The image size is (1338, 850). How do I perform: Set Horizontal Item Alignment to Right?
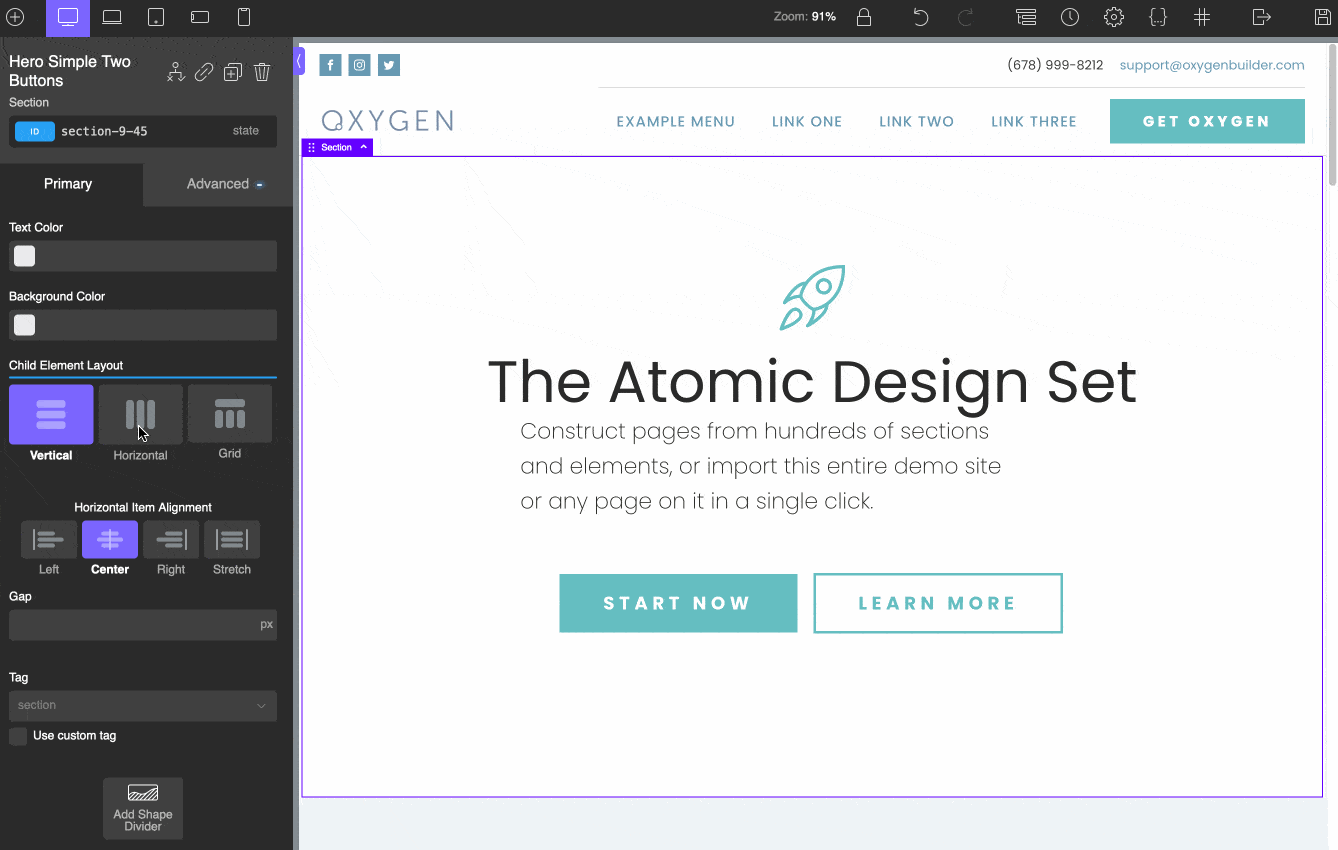[170, 541]
